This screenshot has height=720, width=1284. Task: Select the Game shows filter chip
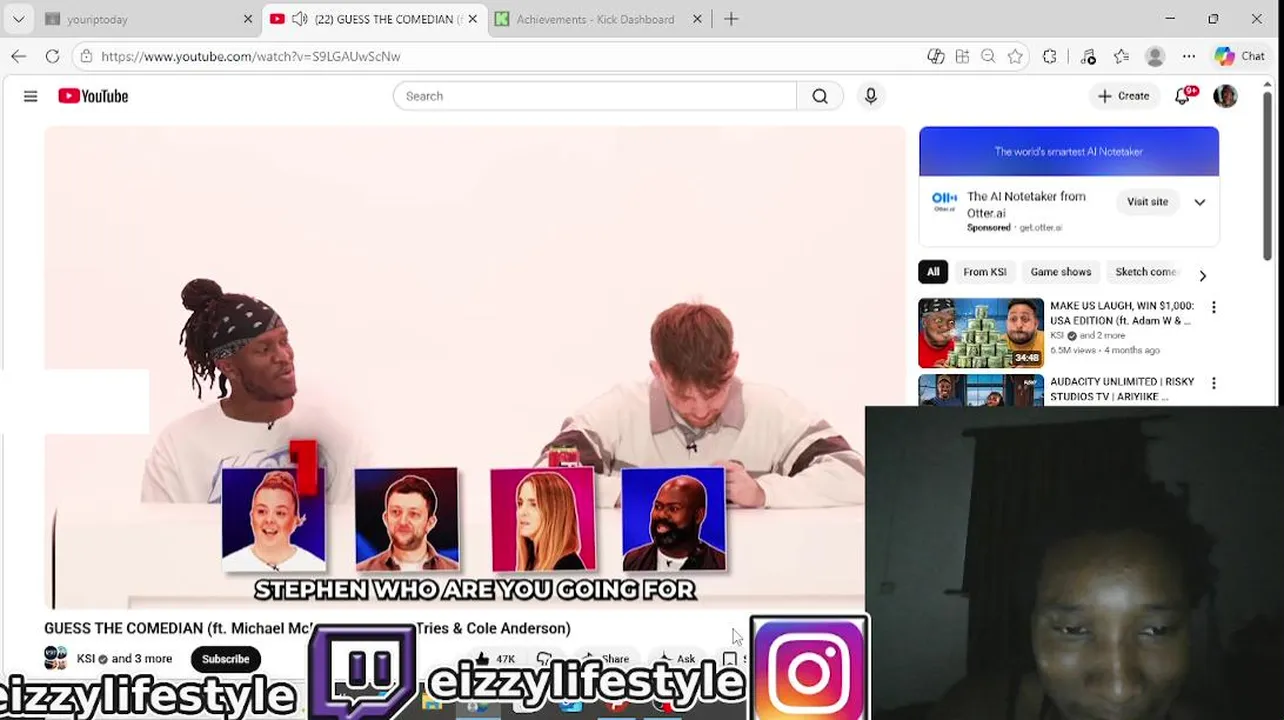coord(1061,272)
